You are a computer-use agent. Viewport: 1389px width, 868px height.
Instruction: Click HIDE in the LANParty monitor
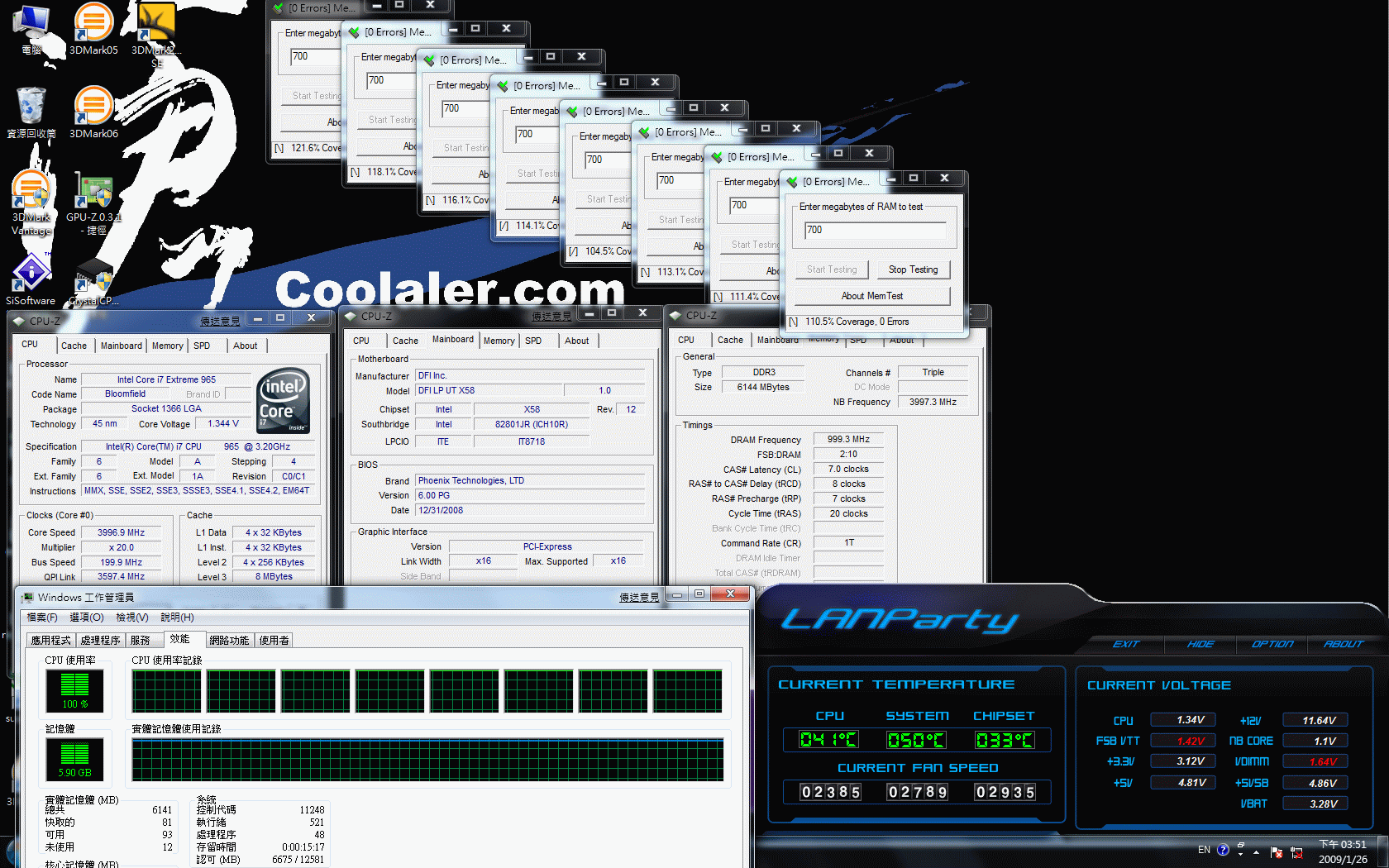coord(1200,644)
